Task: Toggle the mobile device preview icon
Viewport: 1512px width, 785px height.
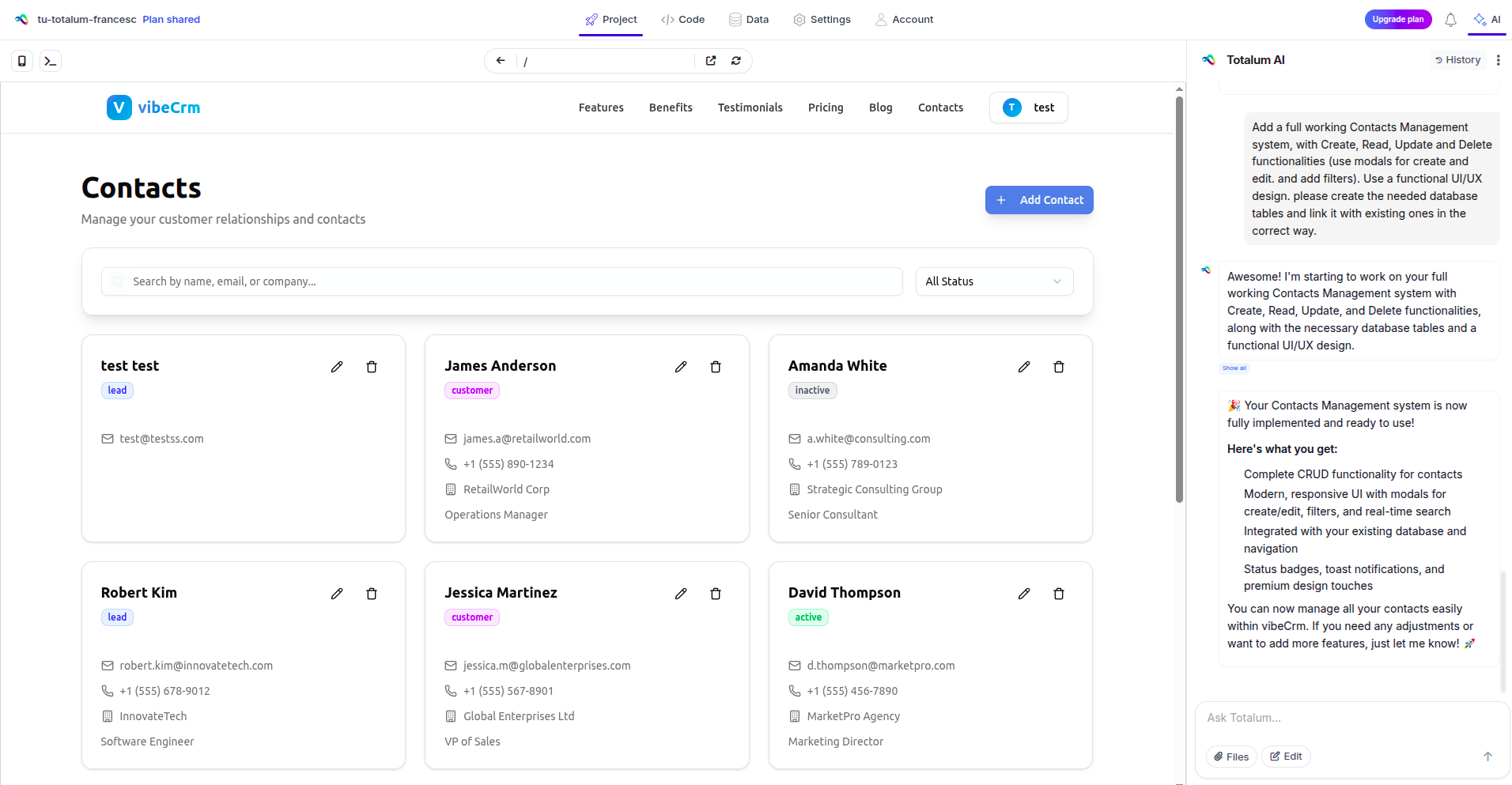Action: click(22, 61)
